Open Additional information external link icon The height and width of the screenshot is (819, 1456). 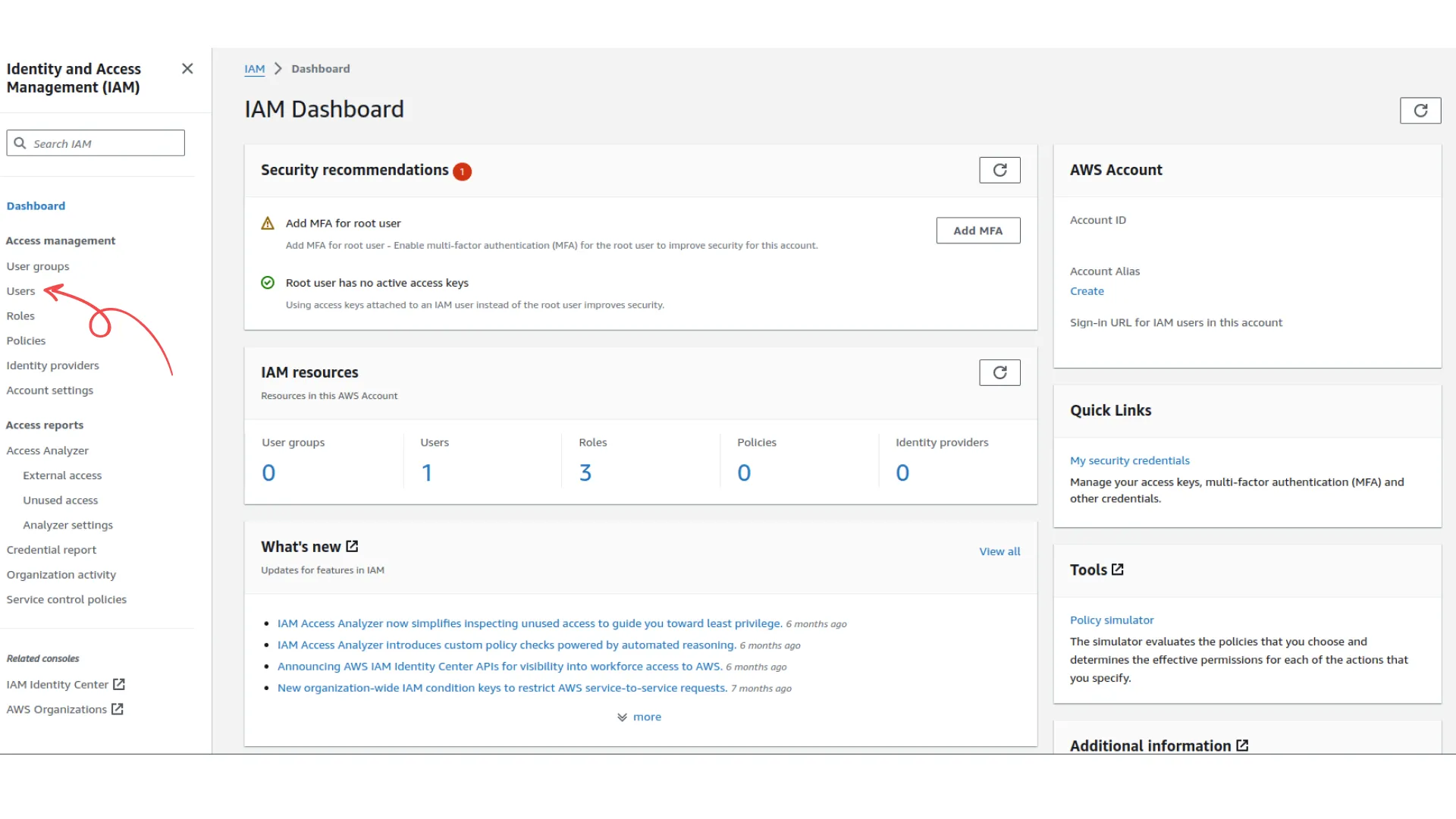pyautogui.click(x=1242, y=745)
